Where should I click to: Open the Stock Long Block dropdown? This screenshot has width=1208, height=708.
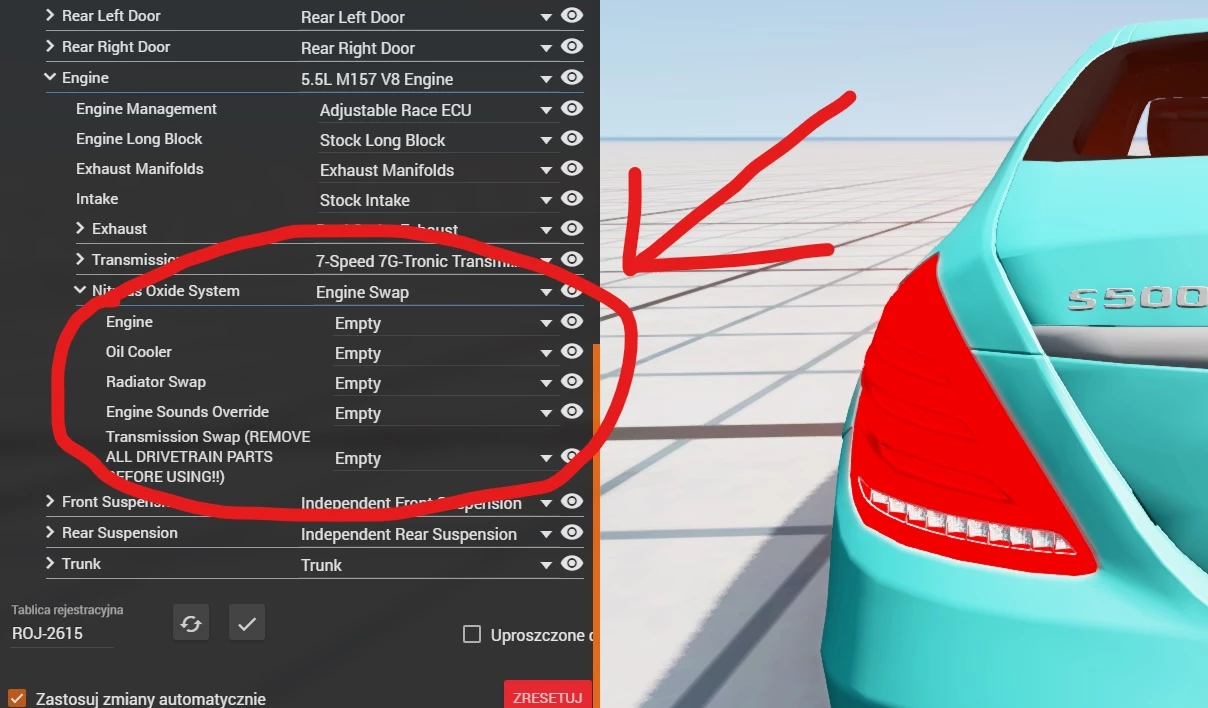pos(545,138)
